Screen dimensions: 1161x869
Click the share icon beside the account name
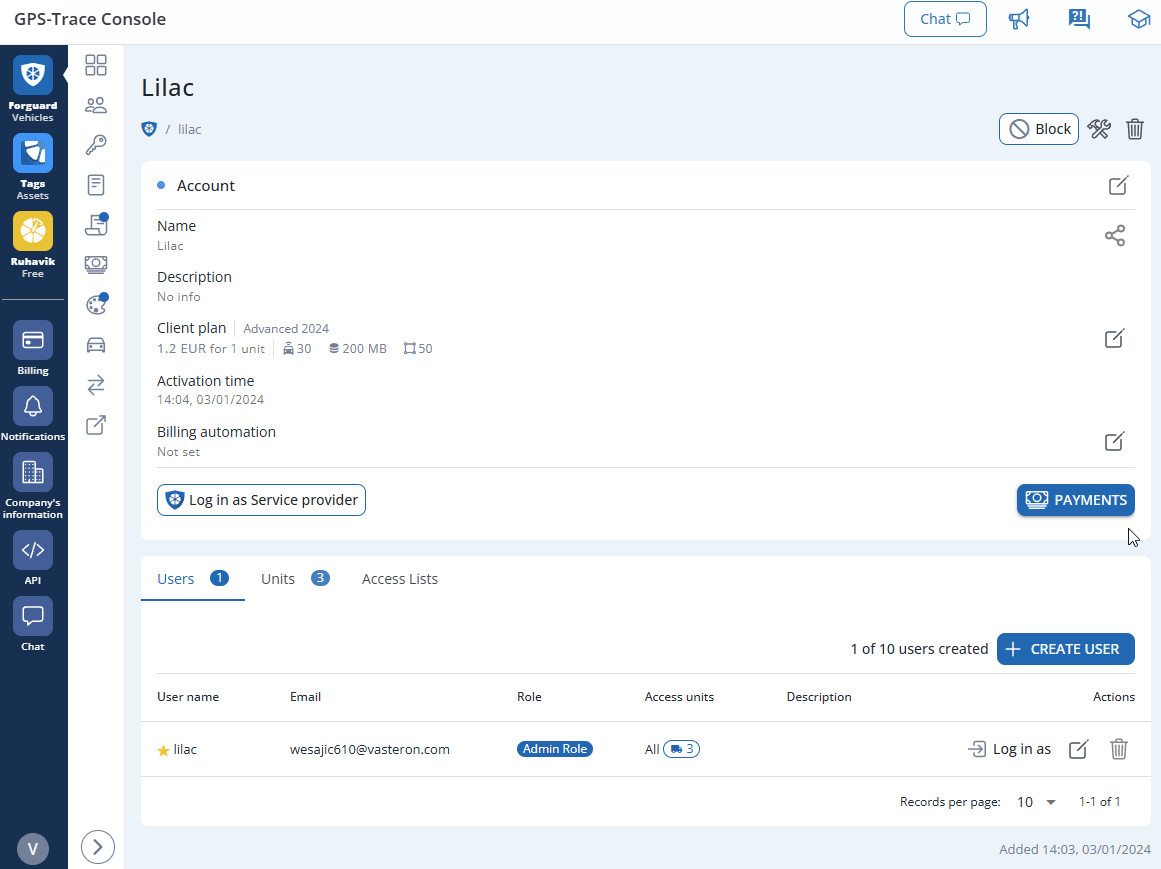(x=1115, y=235)
